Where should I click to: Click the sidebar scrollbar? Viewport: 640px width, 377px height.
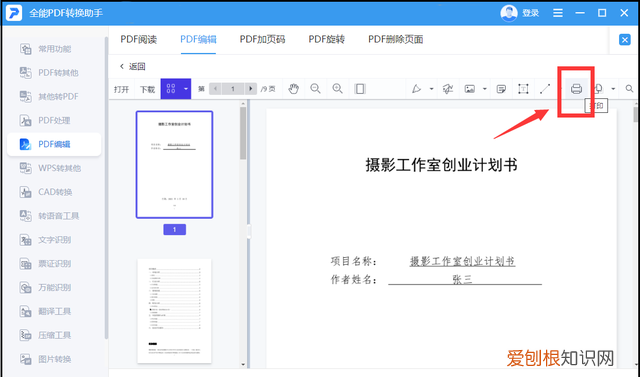[106, 188]
